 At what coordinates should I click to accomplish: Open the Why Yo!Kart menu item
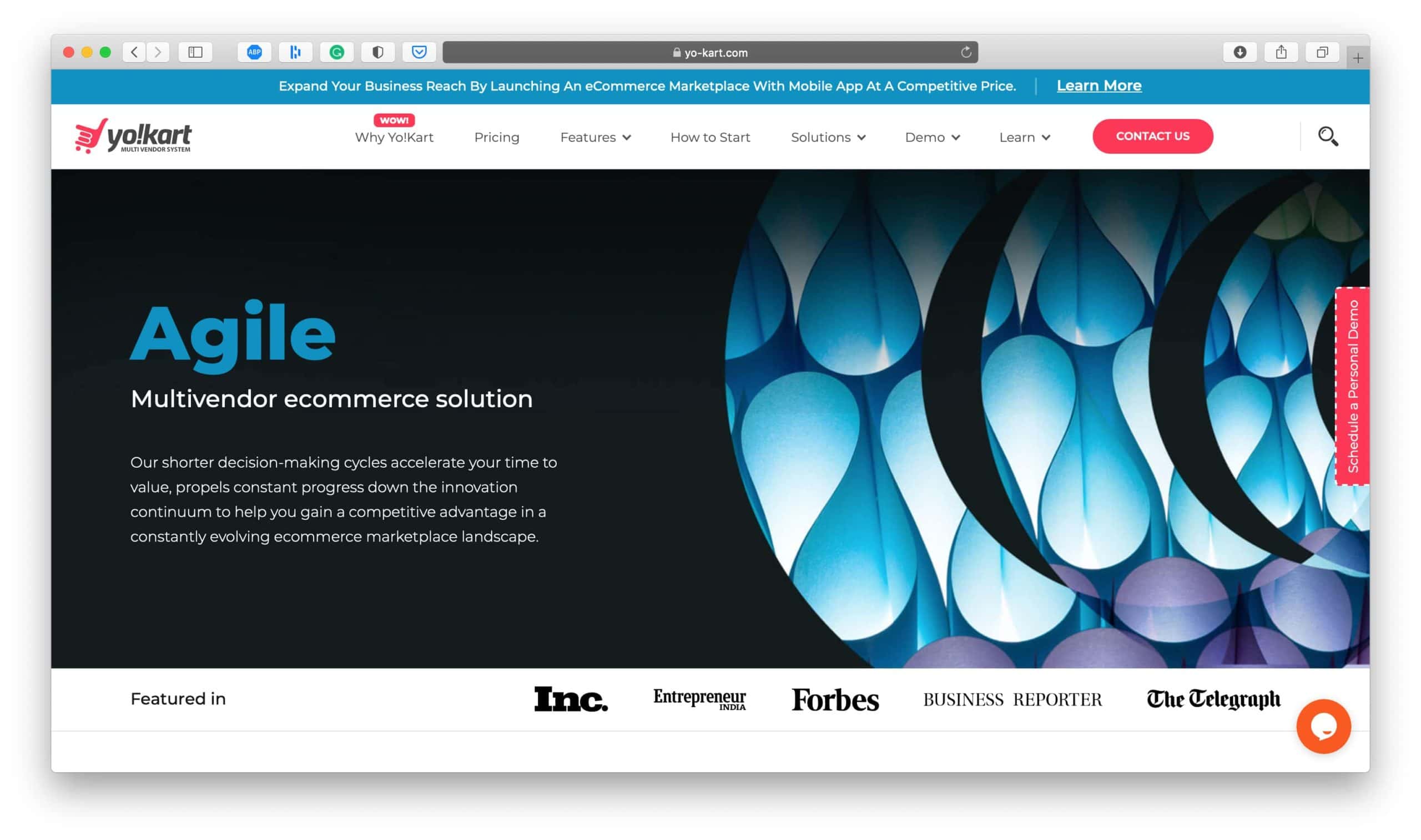click(x=393, y=136)
